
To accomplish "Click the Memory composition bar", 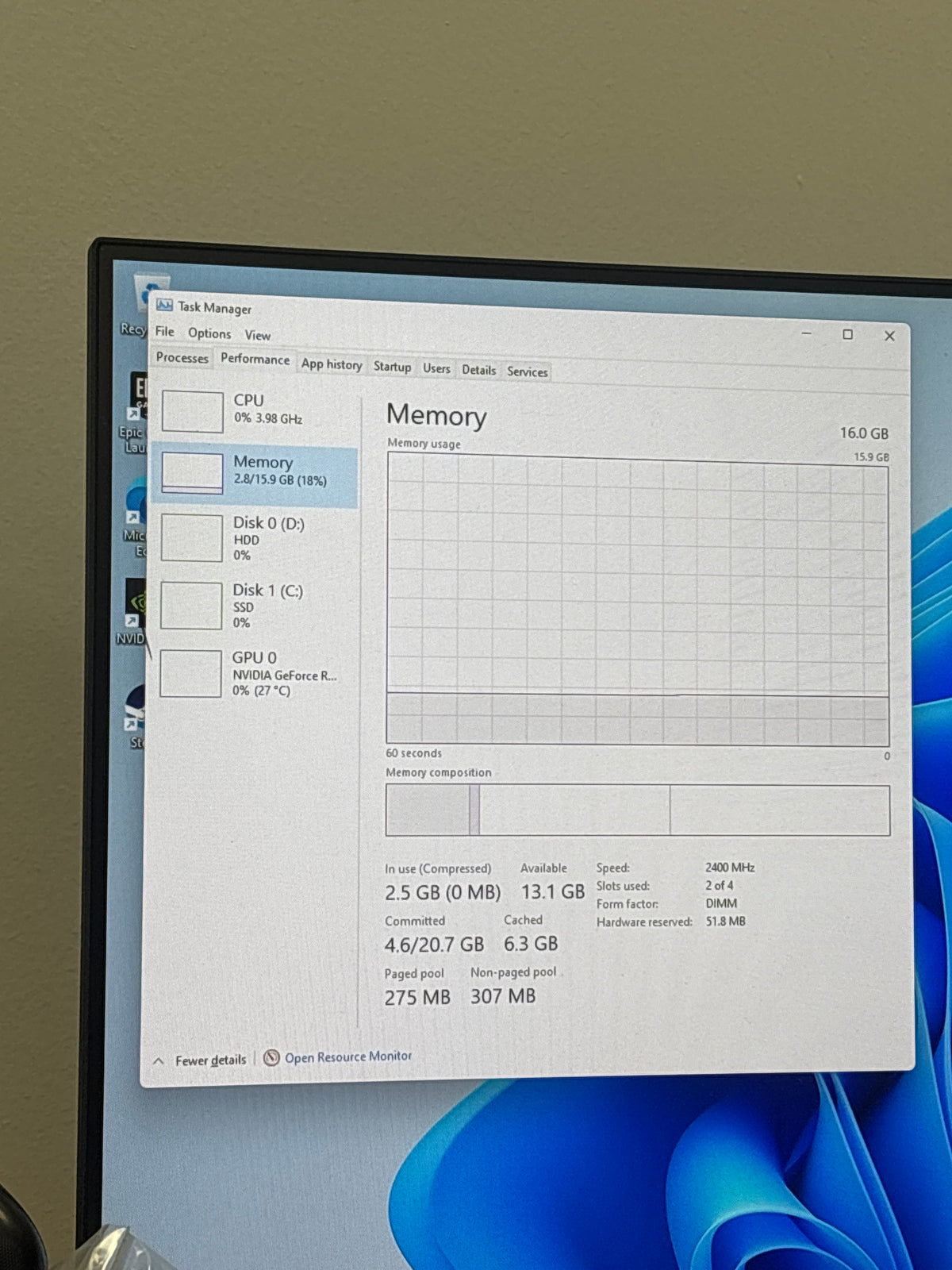I will [x=638, y=810].
